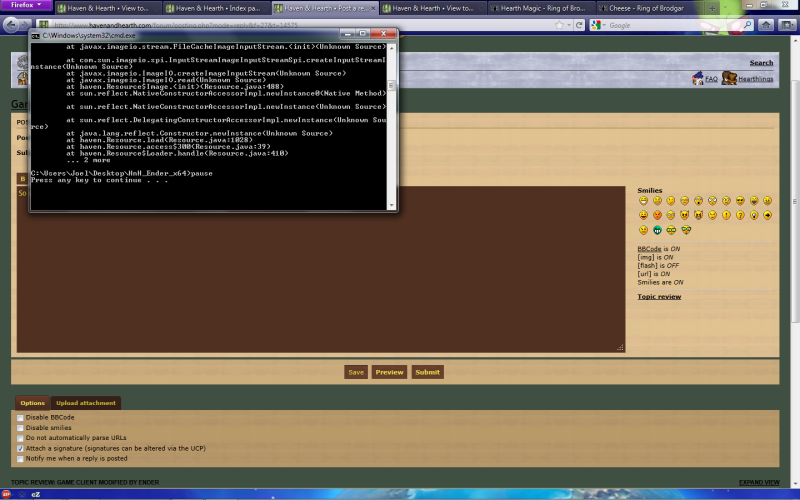The image size is (800, 500).
Task: Jump to the Topic review link
Action: coord(659,297)
